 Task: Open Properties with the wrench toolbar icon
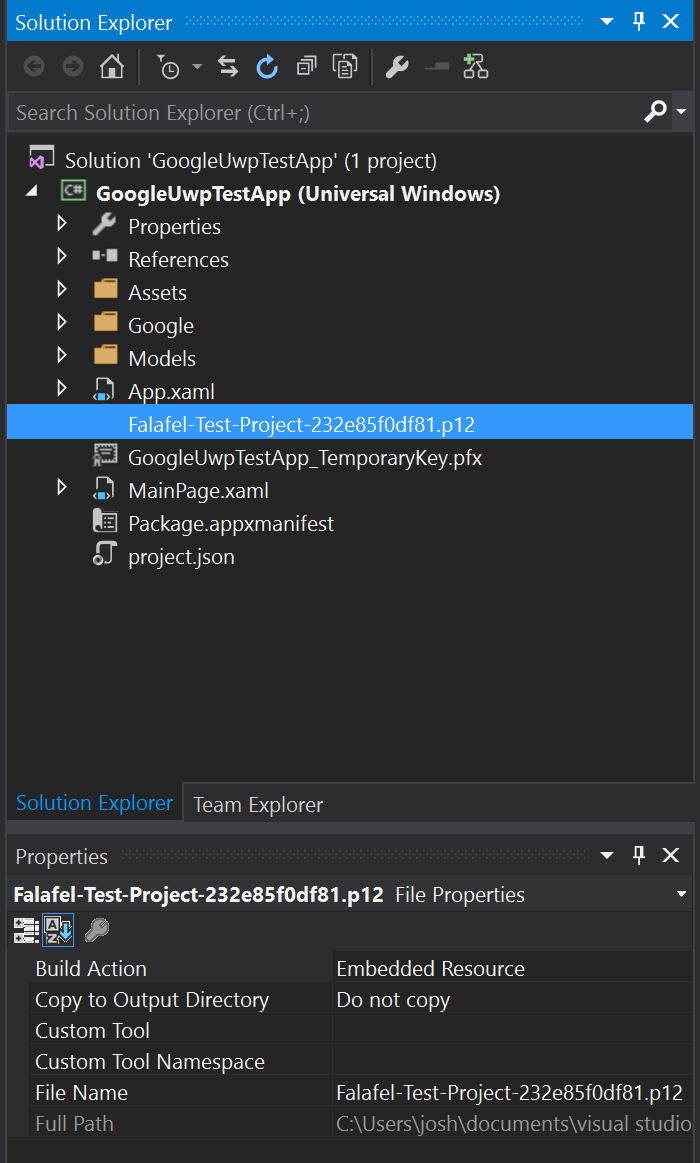click(397, 66)
